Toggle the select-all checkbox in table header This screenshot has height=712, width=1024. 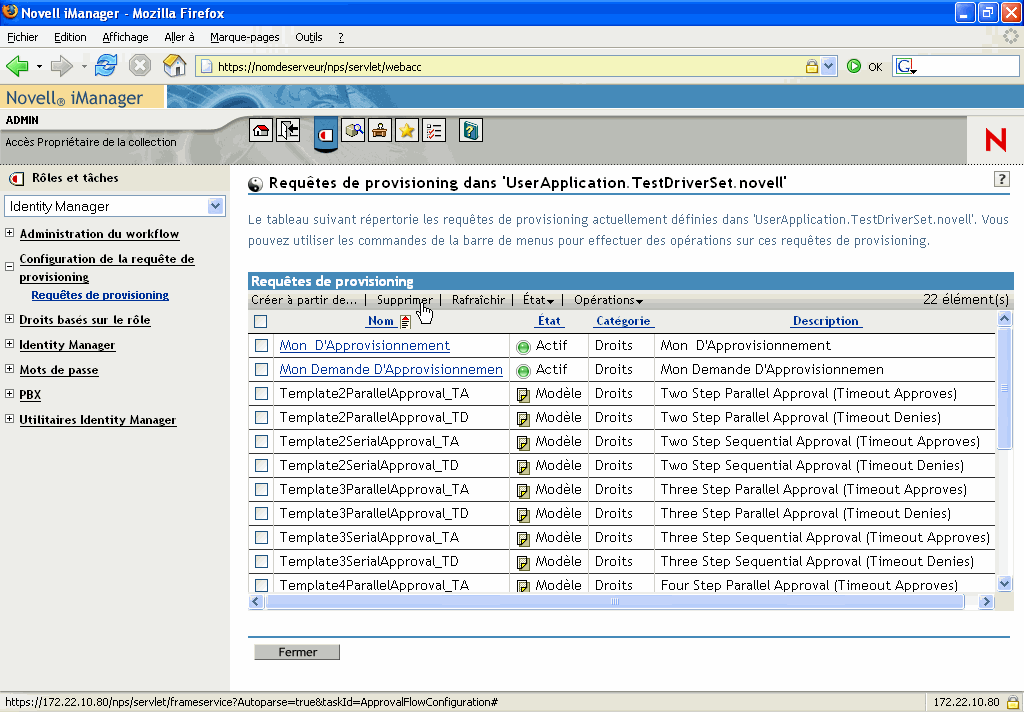[261, 322]
